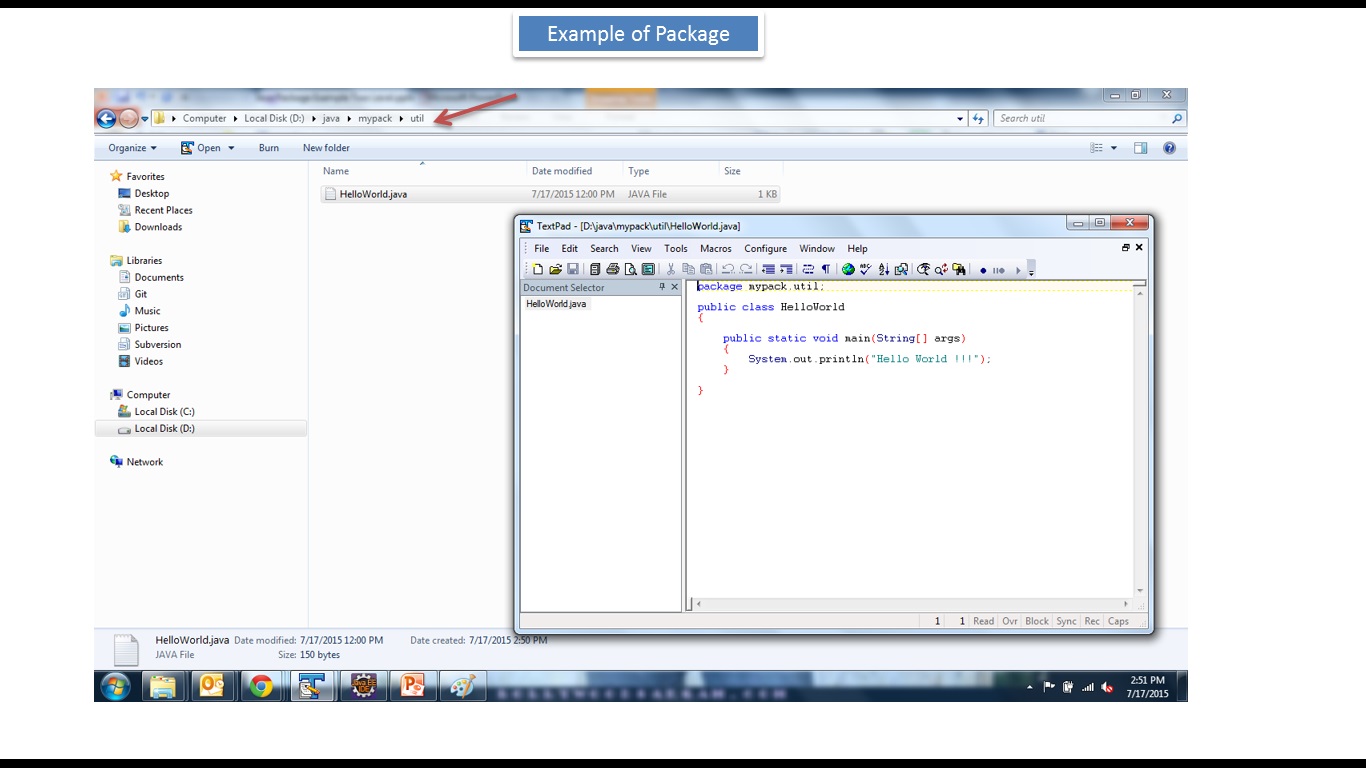Refresh the Explorer folder view
The width and height of the screenshot is (1366, 768).
pyautogui.click(x=979, y=118)
